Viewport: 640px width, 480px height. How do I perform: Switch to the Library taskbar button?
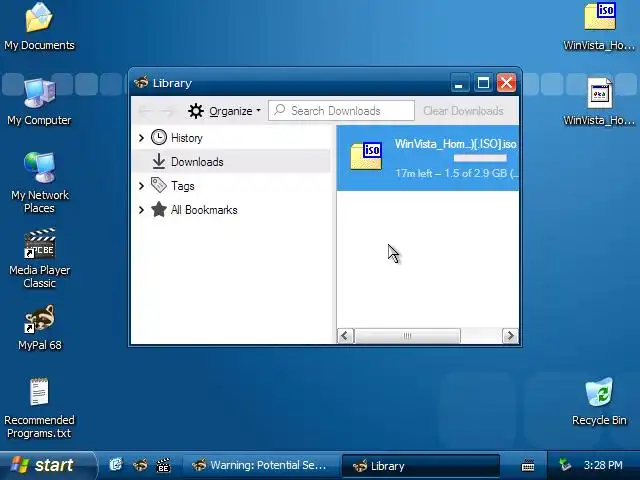tap(421, 466)
